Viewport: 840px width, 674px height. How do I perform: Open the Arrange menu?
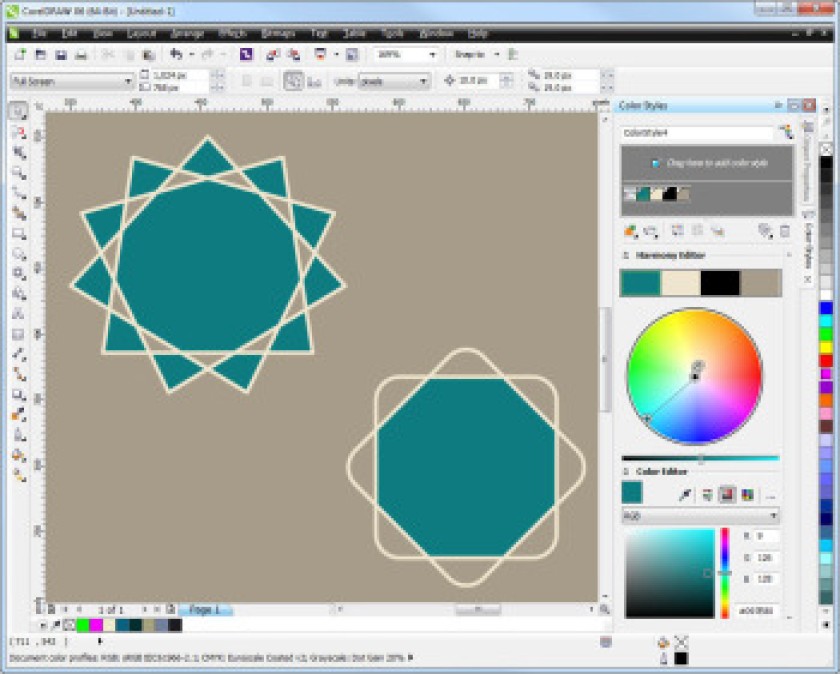pos(187,34)
